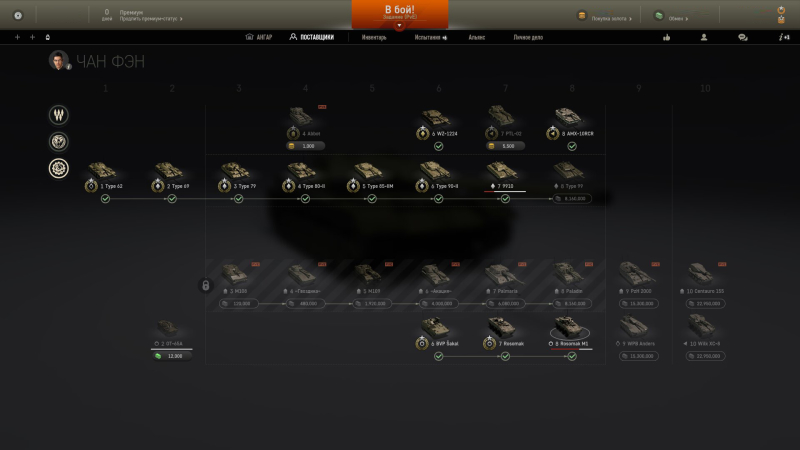Click the checkmark under WZ-1224
The image size is (800, 450).
click(x=438, y=146)
